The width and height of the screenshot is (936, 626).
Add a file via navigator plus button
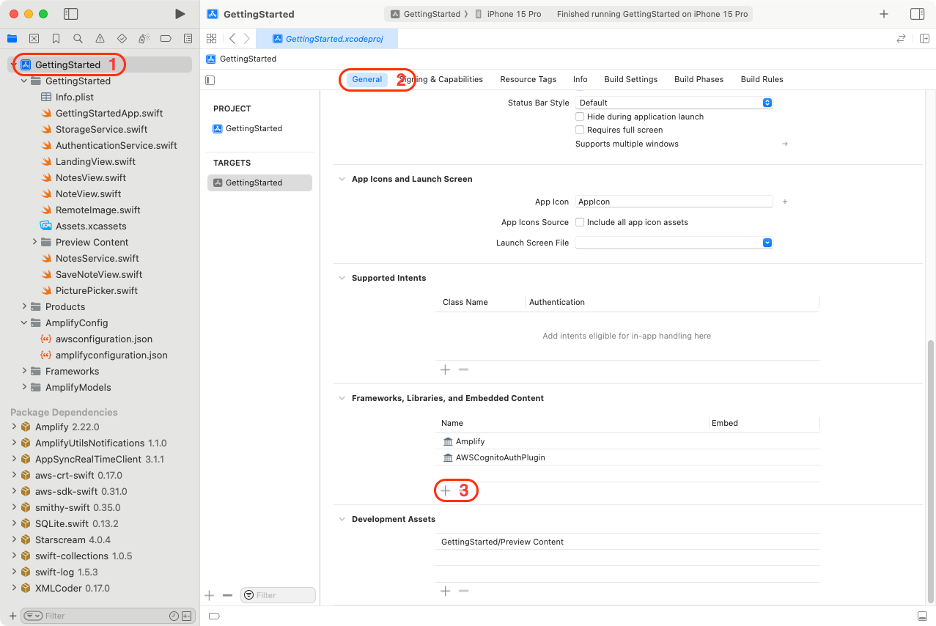pos(13,616)
